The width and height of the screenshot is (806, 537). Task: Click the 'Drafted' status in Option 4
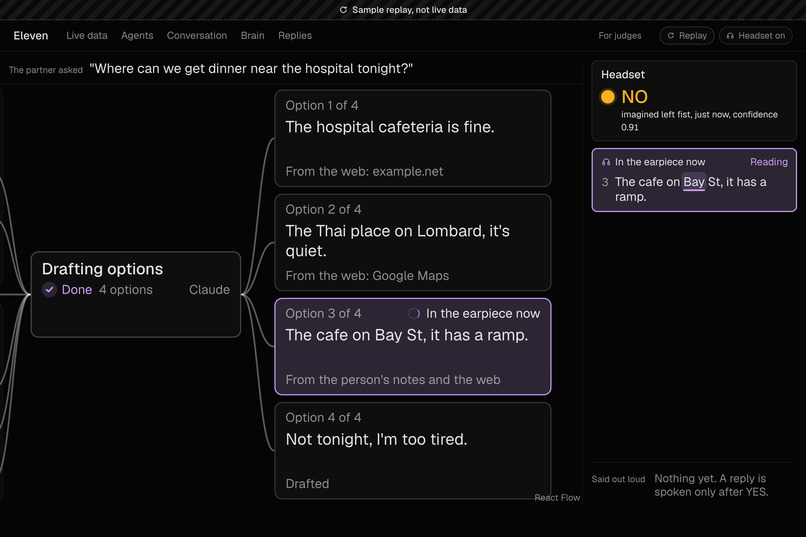pyautogui.click(x=307, y=484)
